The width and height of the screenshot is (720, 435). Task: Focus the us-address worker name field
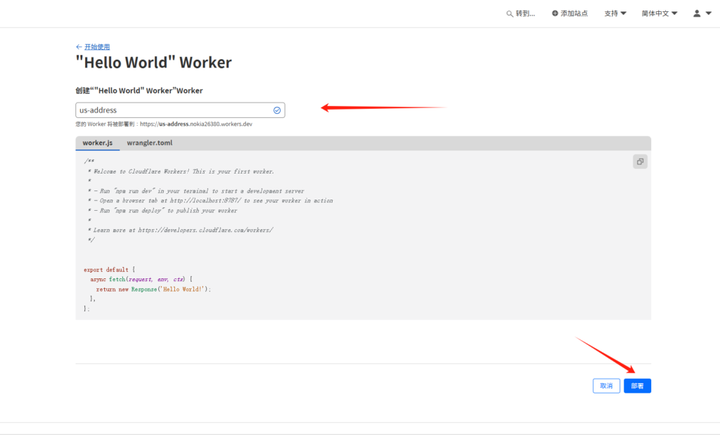pyautogui.click(x=180, y=110)
